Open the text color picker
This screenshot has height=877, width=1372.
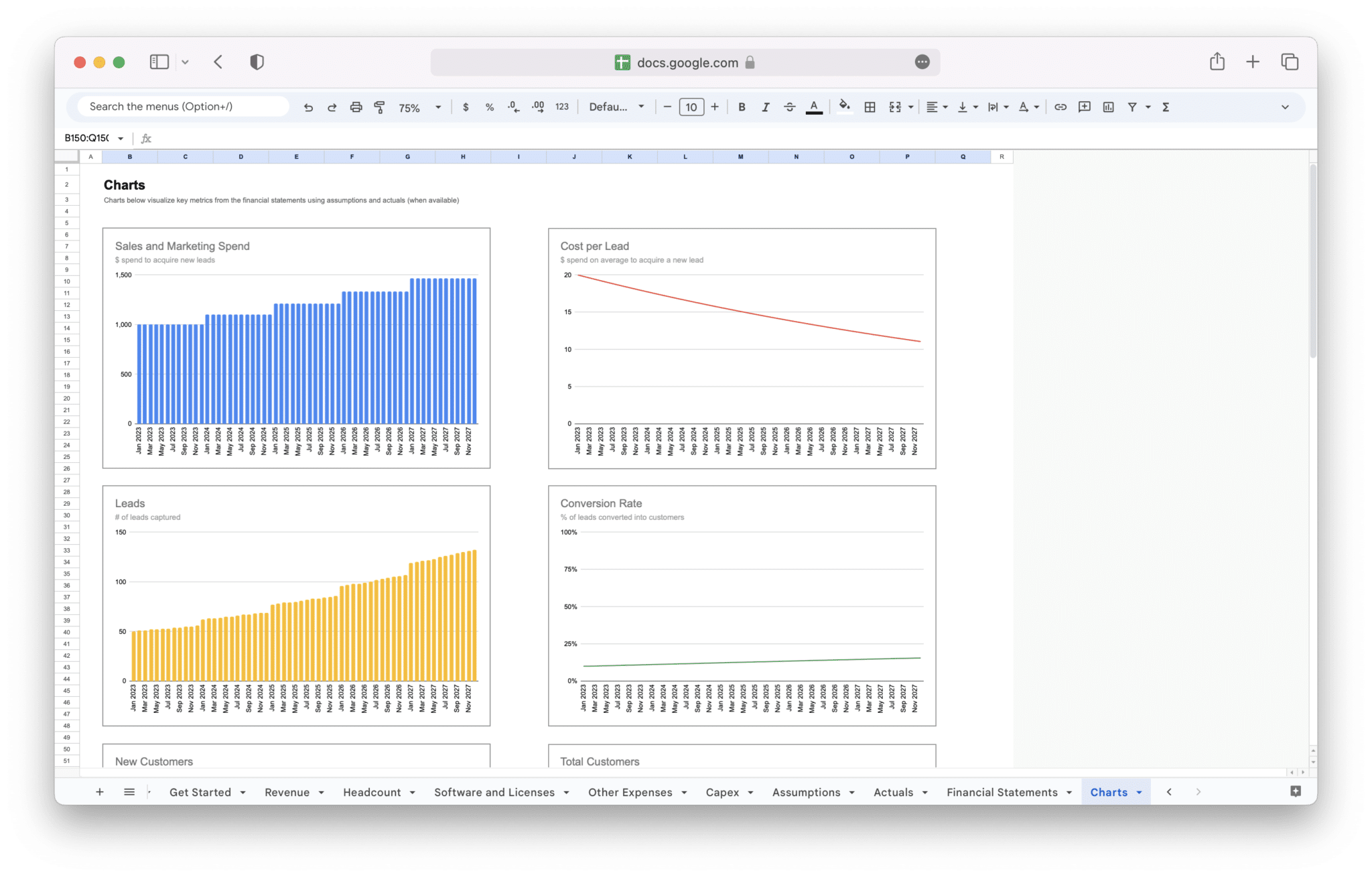coord(814,107)
